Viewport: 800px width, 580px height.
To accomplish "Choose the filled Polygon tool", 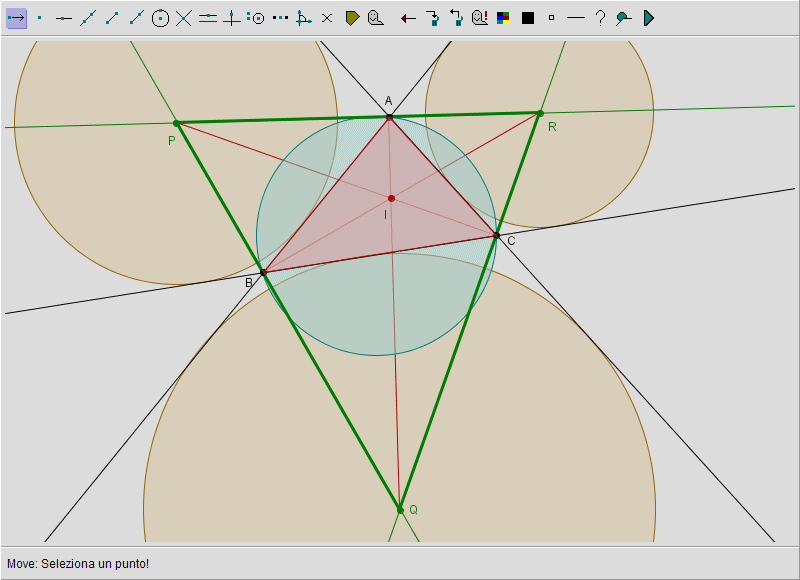I will [352, 18].
